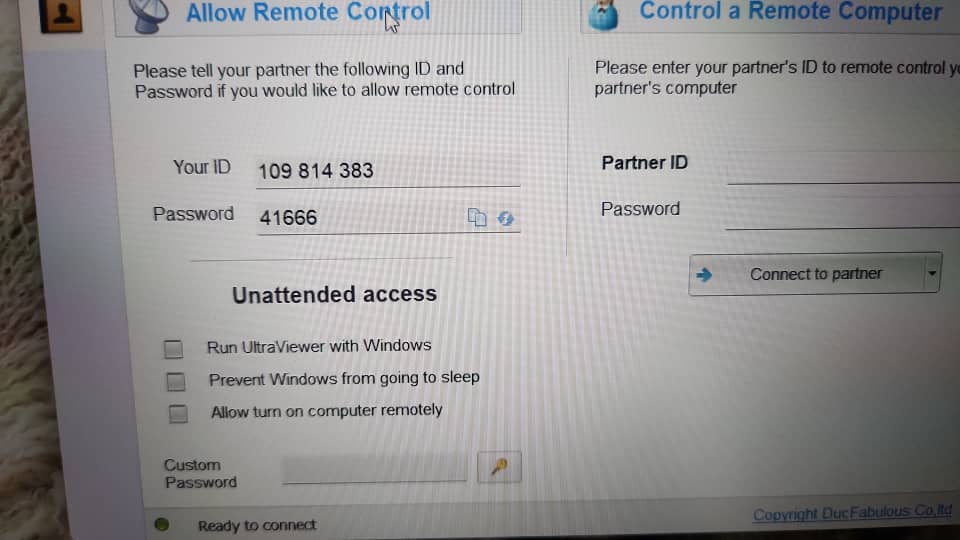Click the Connect to partner button
The image size is (960, 540).
click(815, 274)
